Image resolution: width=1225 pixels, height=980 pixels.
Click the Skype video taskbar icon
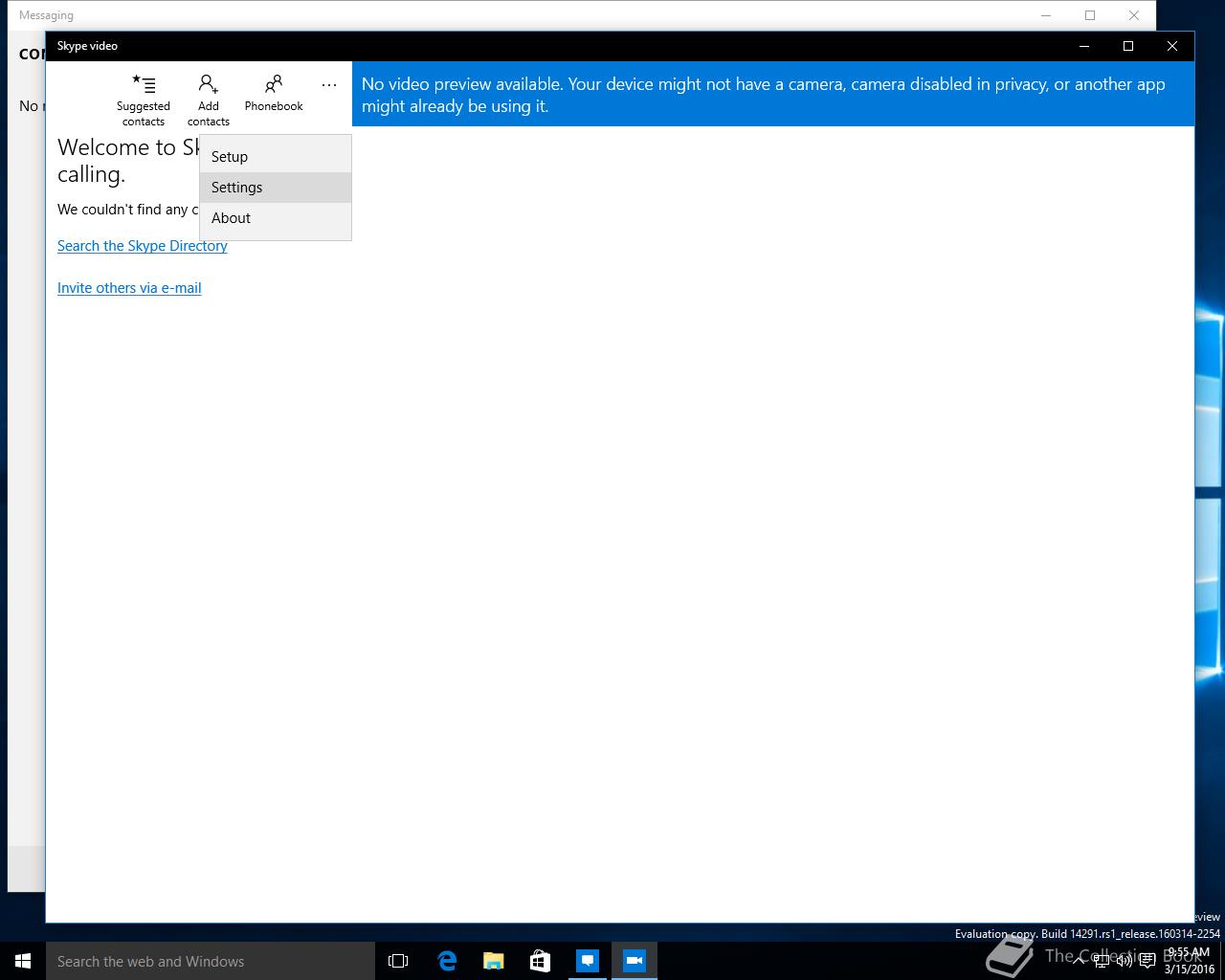[634, 961]
